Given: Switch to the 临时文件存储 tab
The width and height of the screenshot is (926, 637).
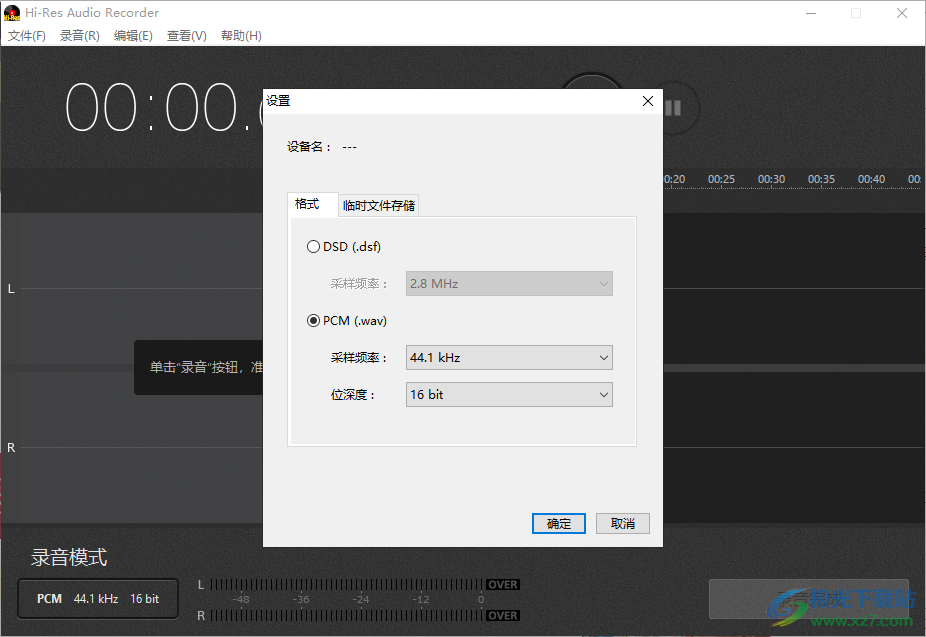Looking at the screenshot, I should (x=378, y=204).
